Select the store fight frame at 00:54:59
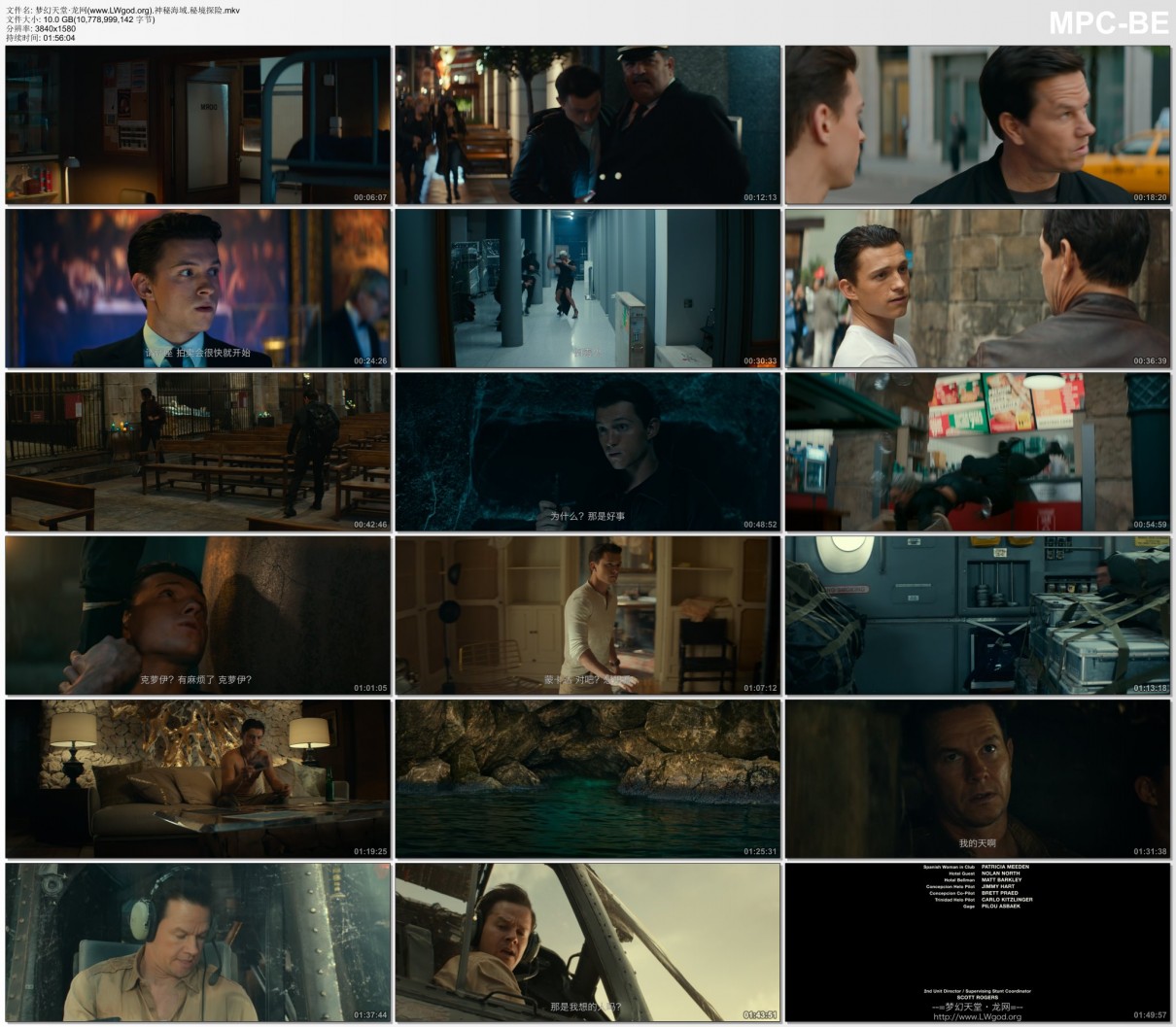Viewport: 1176px width, 1027px height. [x=978, y=452]
